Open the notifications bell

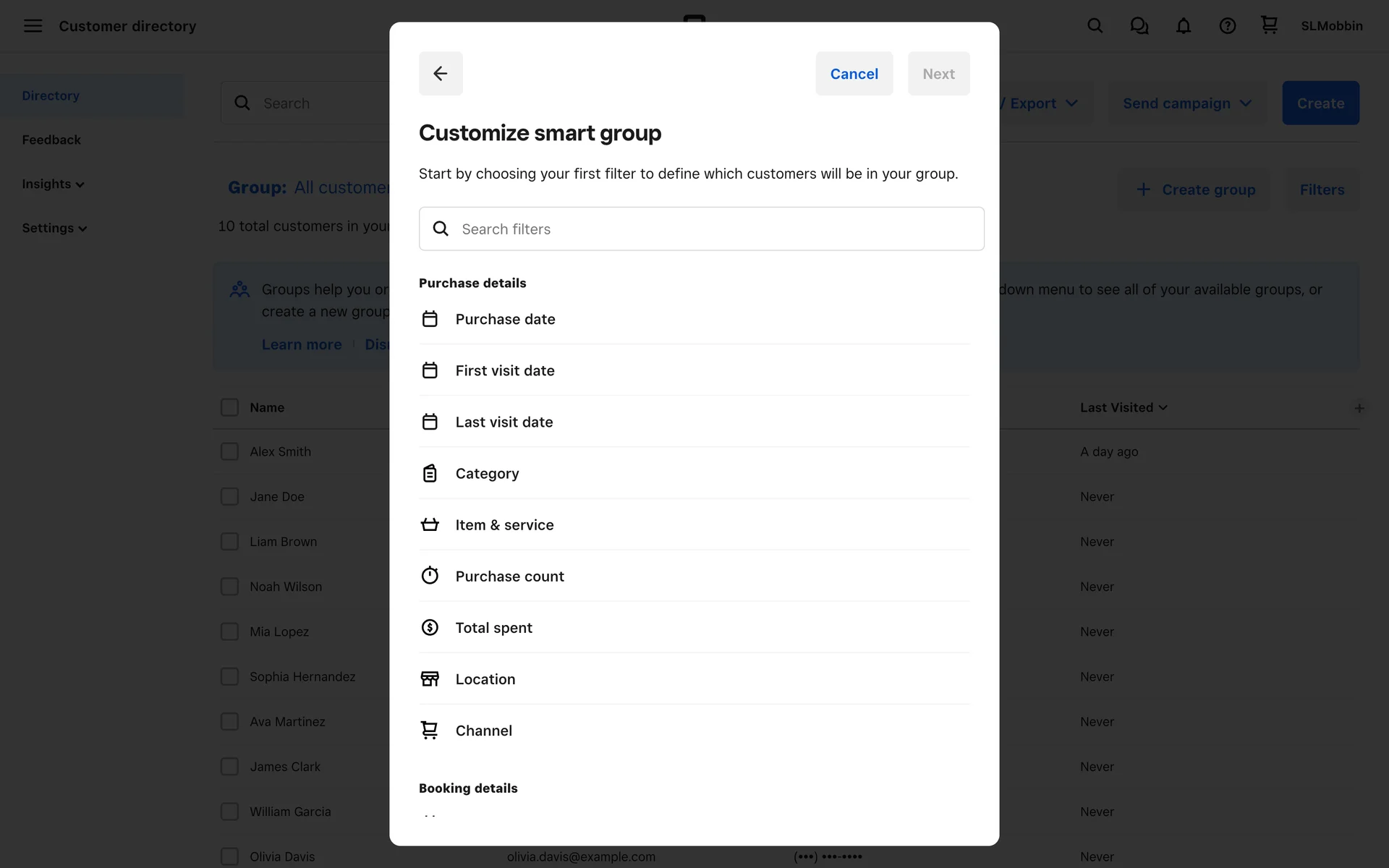coord(1183,26)
